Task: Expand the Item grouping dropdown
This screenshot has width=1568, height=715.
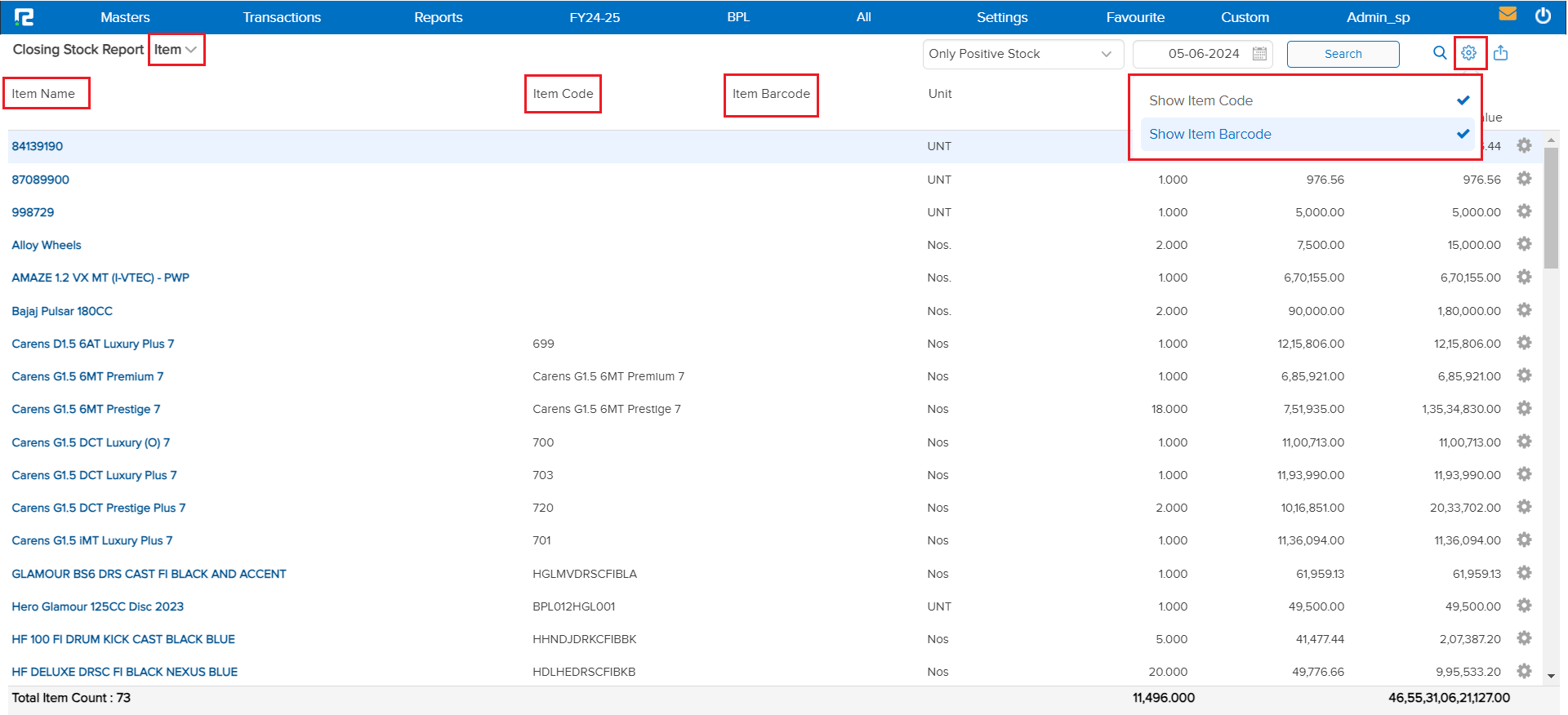Action: pyautogui.click(x=176, y=50)
